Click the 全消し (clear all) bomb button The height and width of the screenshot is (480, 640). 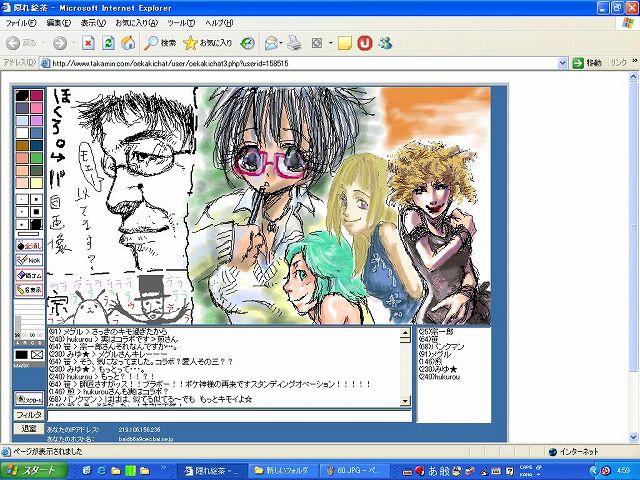coord(29,246)
